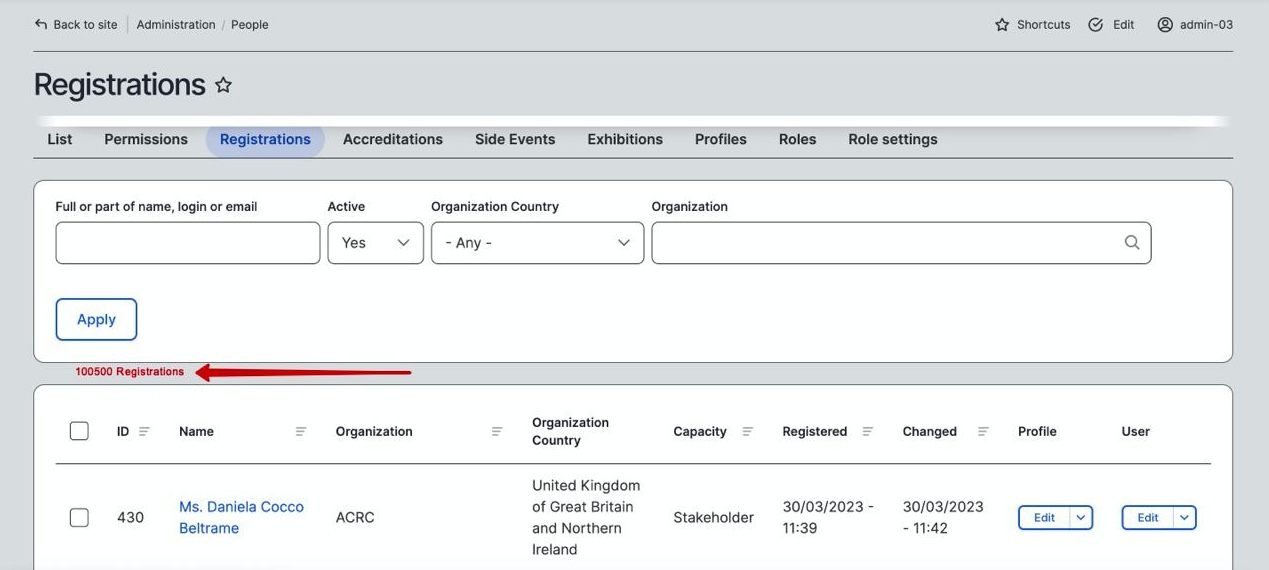Click the Changed column header text
The height and width of the screenshot is (570, 1269).
(930, 431)
